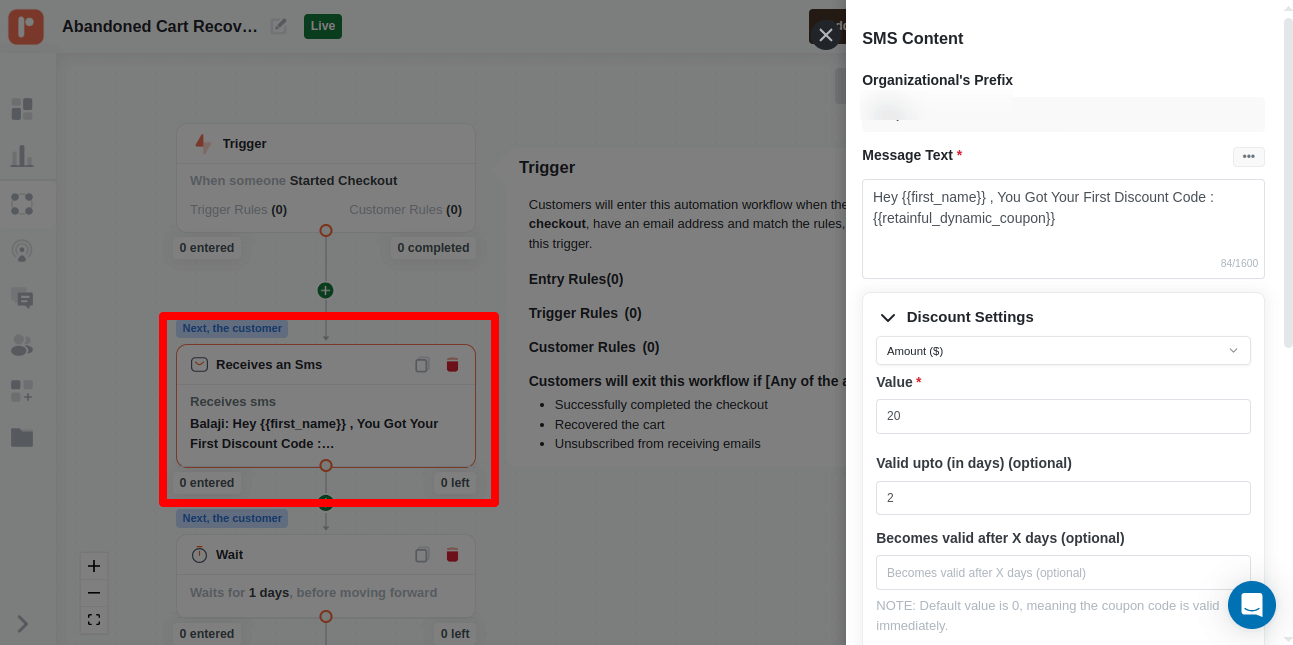Zoom in on the workflow canvas
The width and height of the screenshot is (1293, 645).
[94, 566]
